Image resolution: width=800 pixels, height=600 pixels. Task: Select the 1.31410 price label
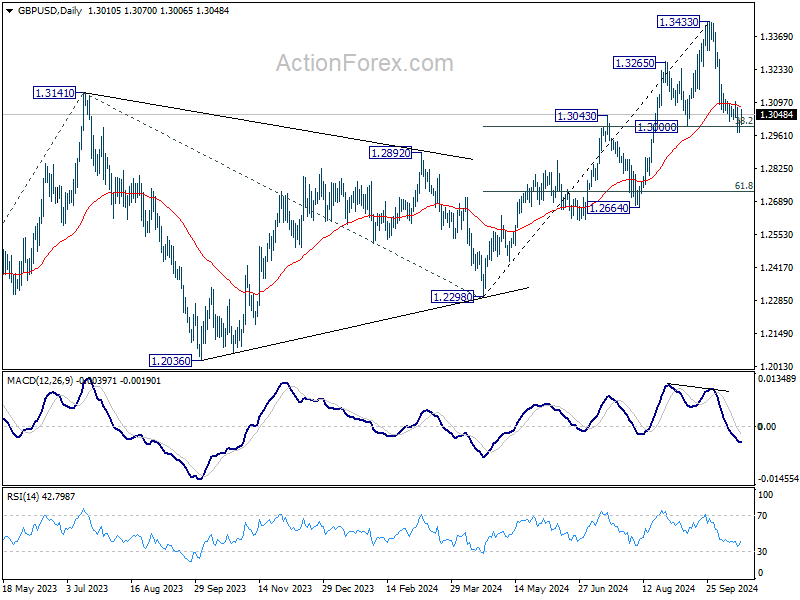coord(55,93)
